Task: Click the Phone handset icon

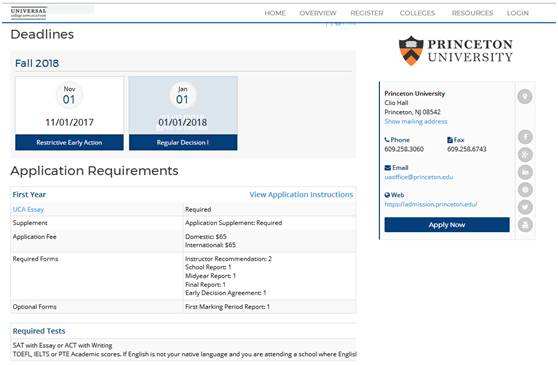Action: pos(387,140)
